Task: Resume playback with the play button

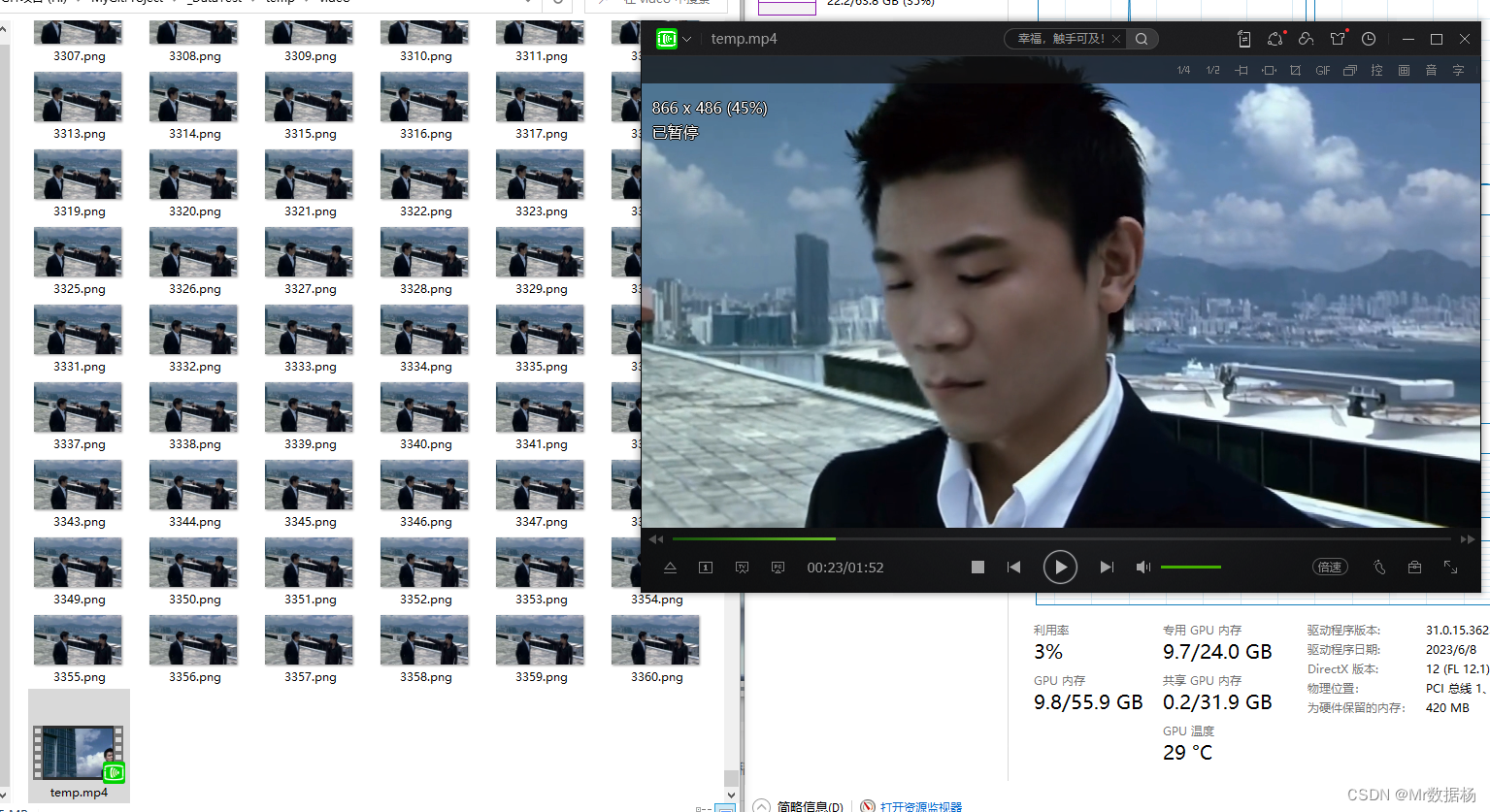Action: [1060, 568]
